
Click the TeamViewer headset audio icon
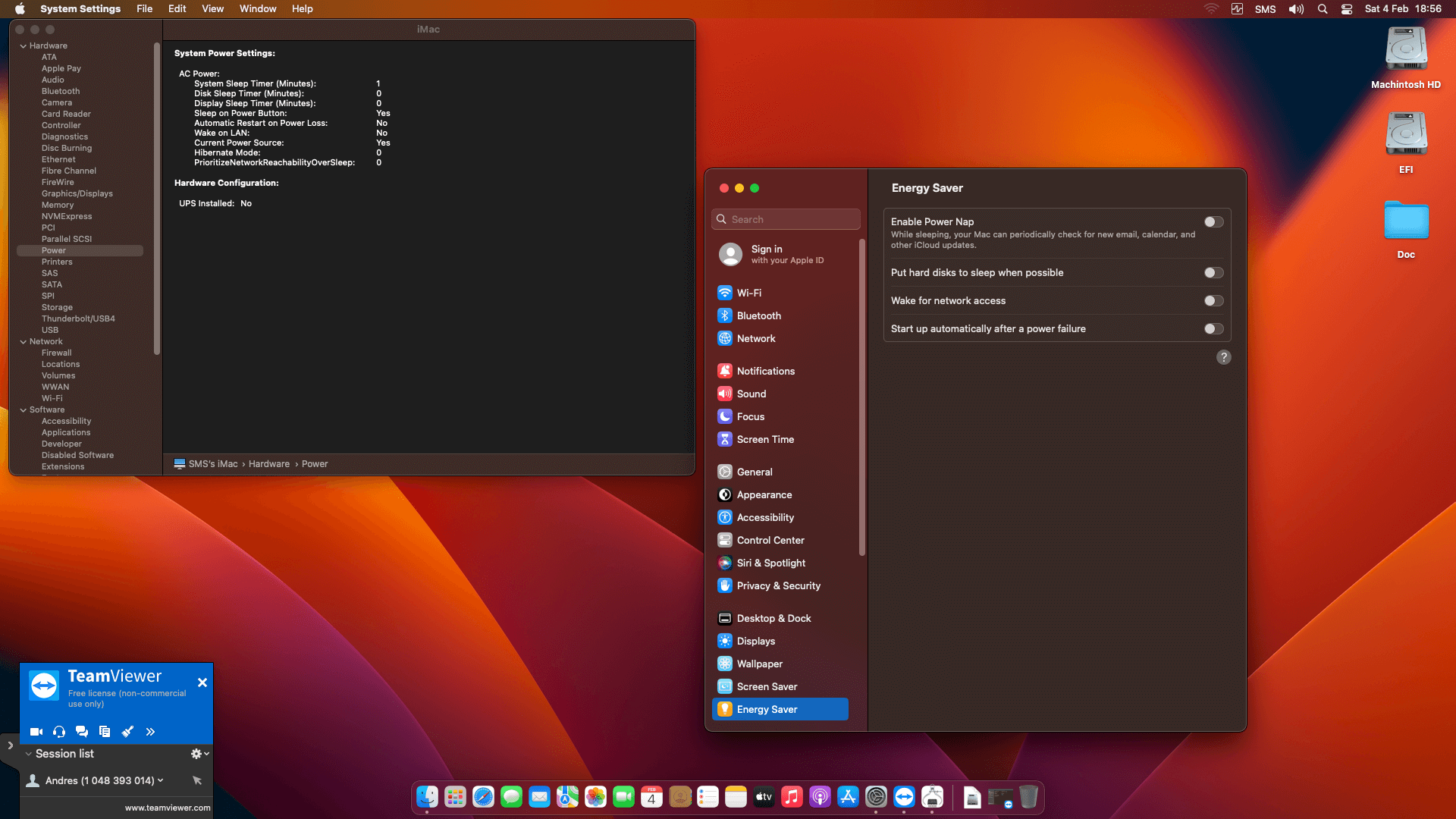[59, 732]
